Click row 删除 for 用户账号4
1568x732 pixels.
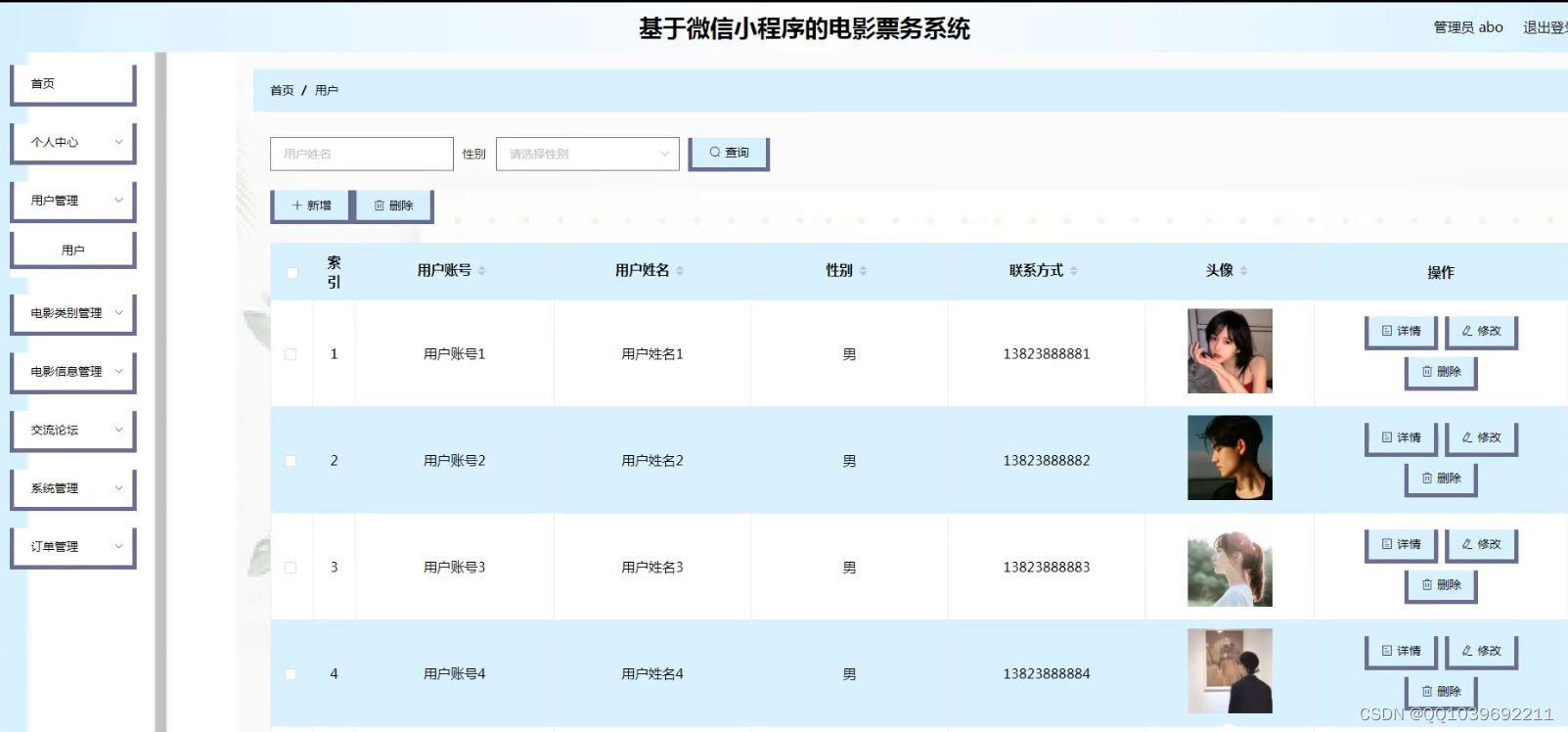1441,692
